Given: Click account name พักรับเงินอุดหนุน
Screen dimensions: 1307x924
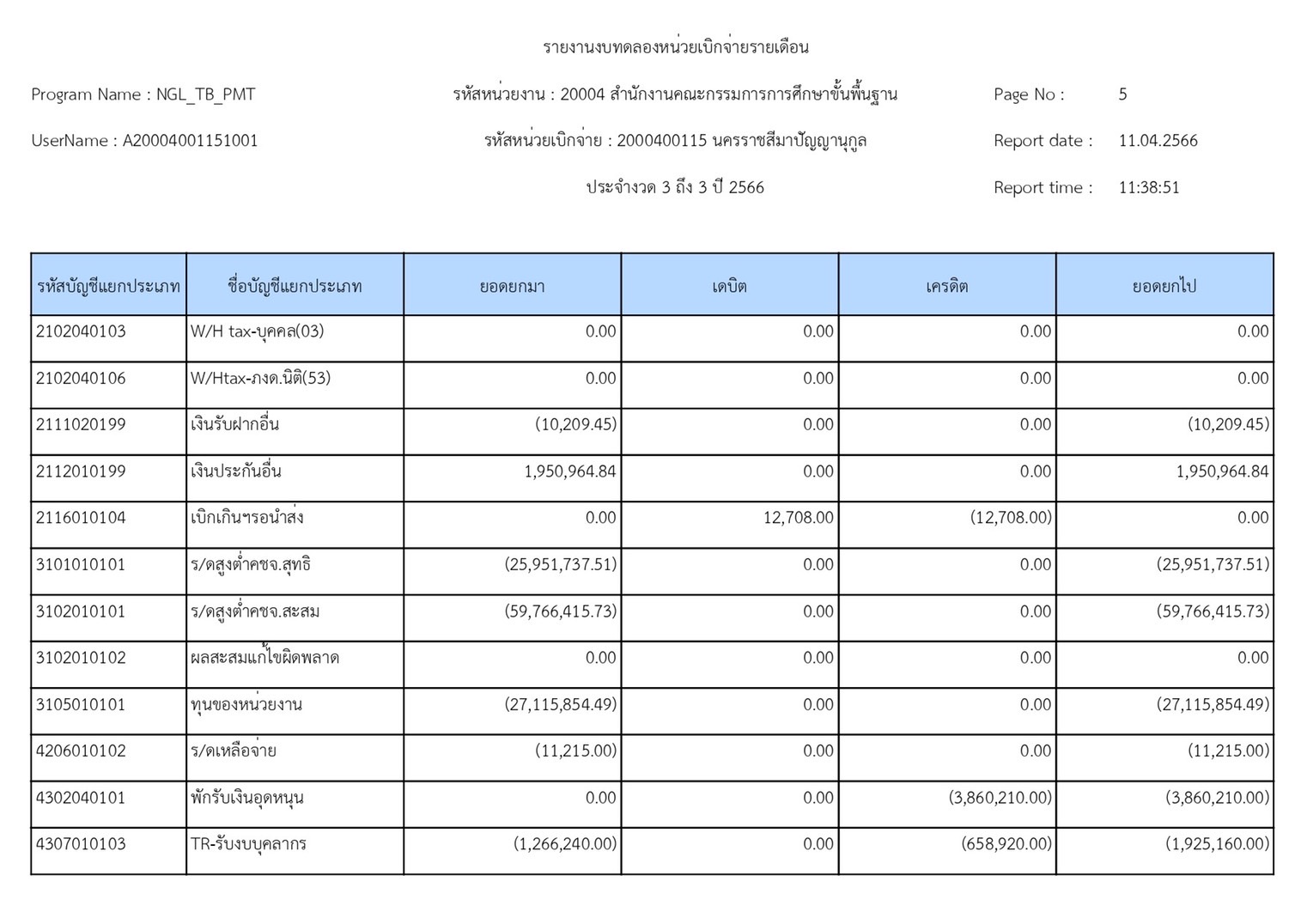Looking at the screenshot, I should pos(247,798).
